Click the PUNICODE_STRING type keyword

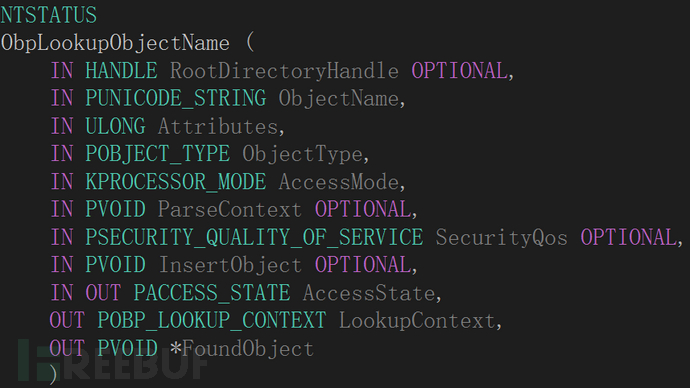[176, 99]
